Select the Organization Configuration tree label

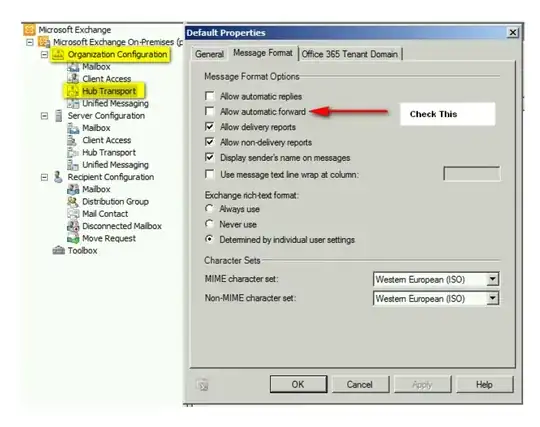coord(117,54)
